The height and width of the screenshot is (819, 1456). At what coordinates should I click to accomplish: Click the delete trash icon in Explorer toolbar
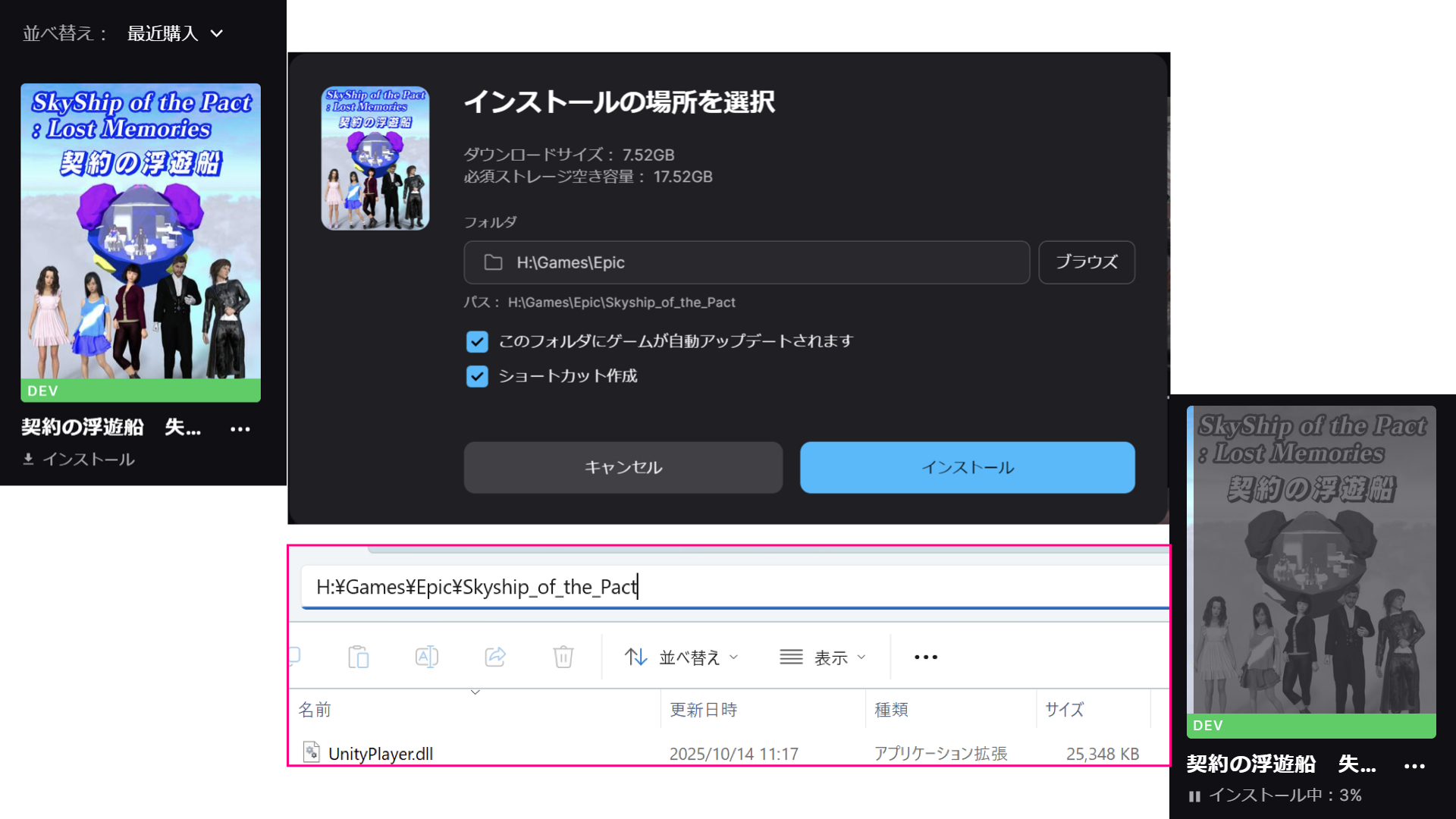(x=563, y=657)
